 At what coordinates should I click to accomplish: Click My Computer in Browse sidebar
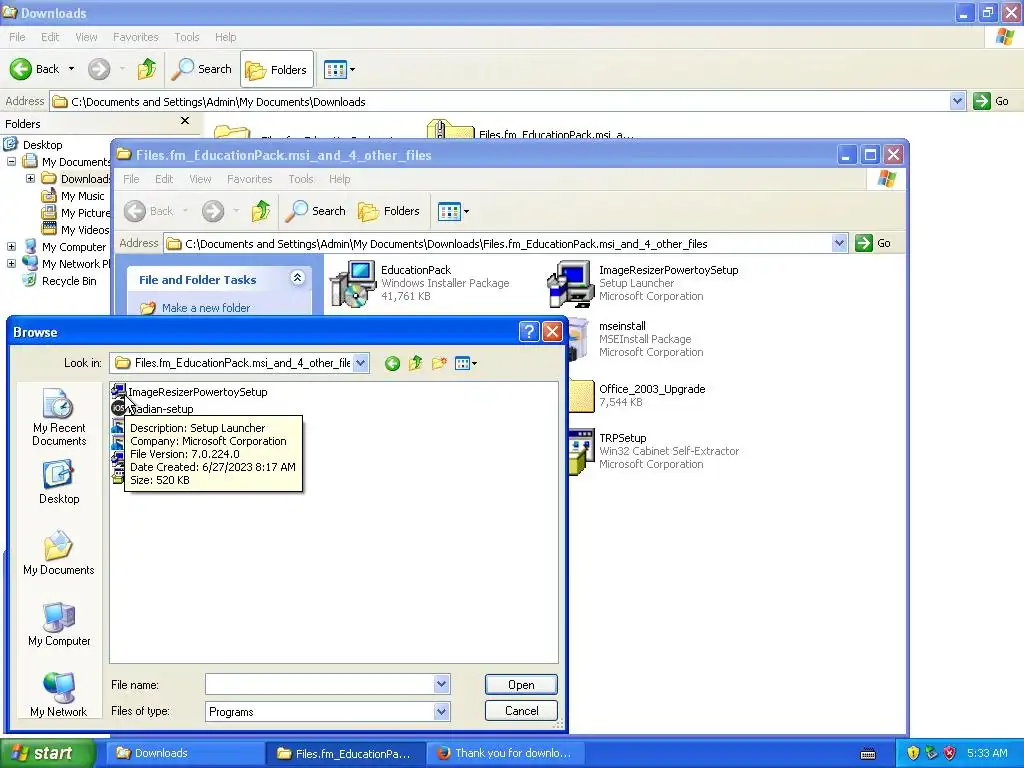pyautogui.click(x=59, y=624)
